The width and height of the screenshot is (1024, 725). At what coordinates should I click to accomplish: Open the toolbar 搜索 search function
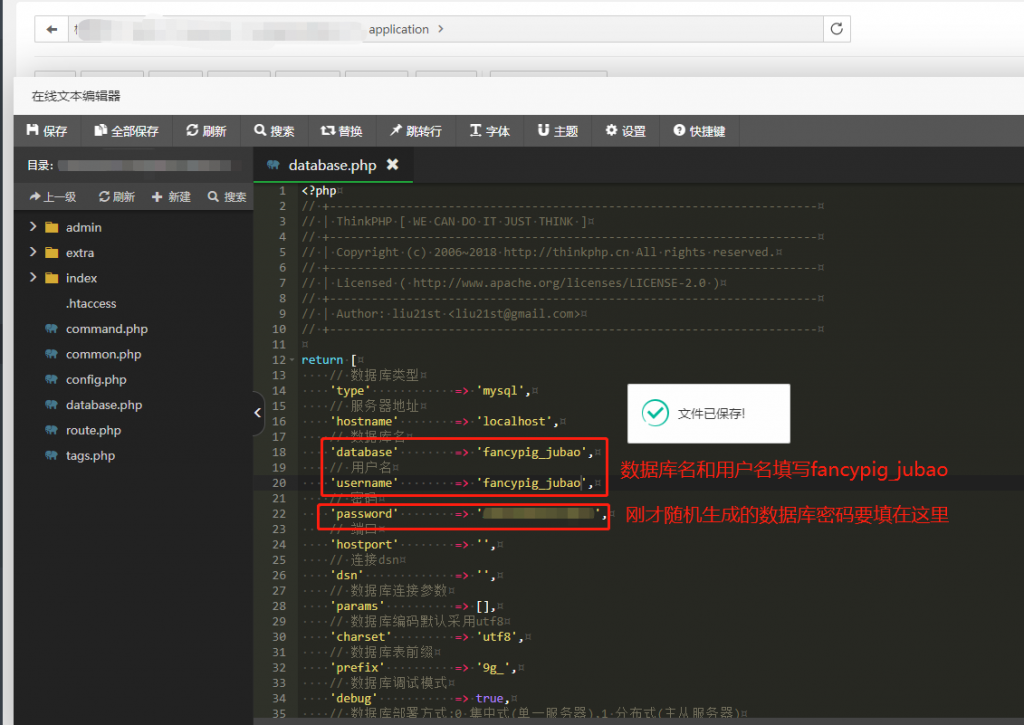click(x=274, y=131)
